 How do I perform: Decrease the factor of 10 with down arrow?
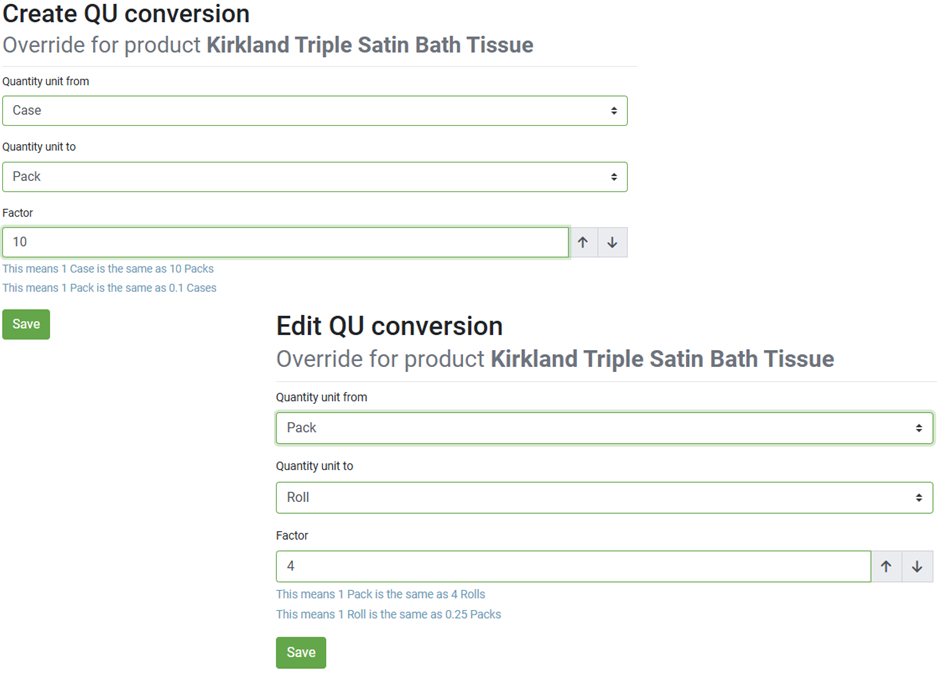click(x=613, y=242)
